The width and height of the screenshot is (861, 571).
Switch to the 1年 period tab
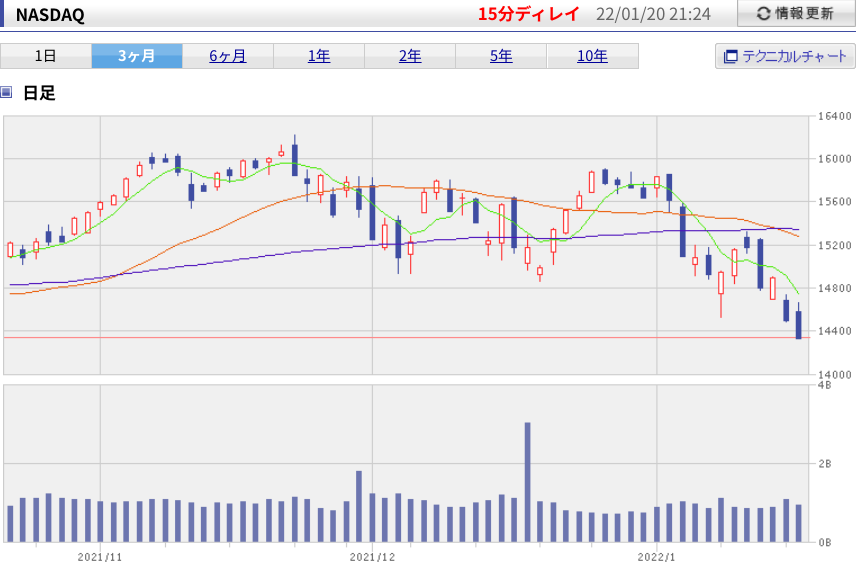pyautogui.click(x=319, y=56)
